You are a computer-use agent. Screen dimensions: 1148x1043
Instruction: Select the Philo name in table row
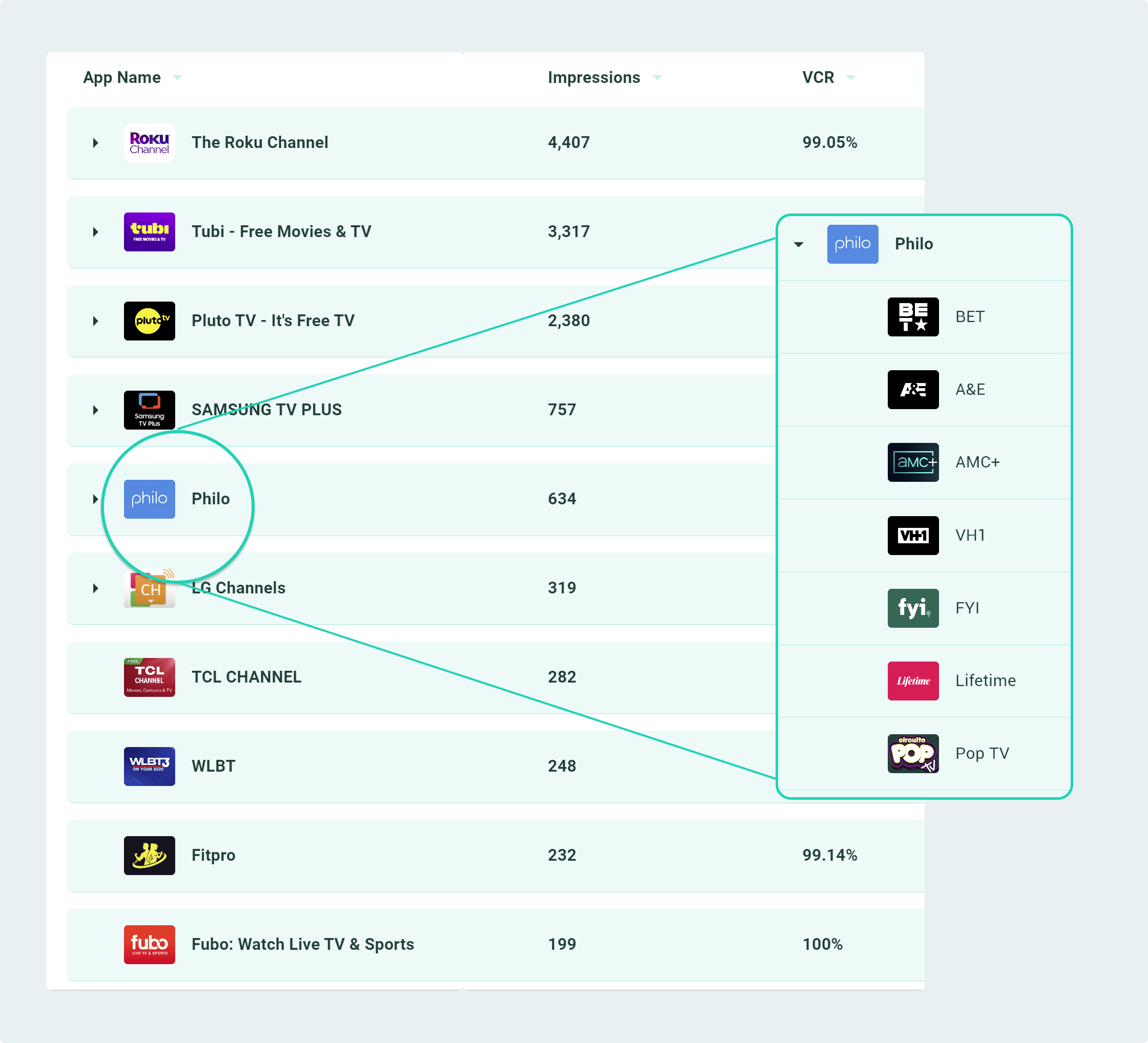(211, 499)
